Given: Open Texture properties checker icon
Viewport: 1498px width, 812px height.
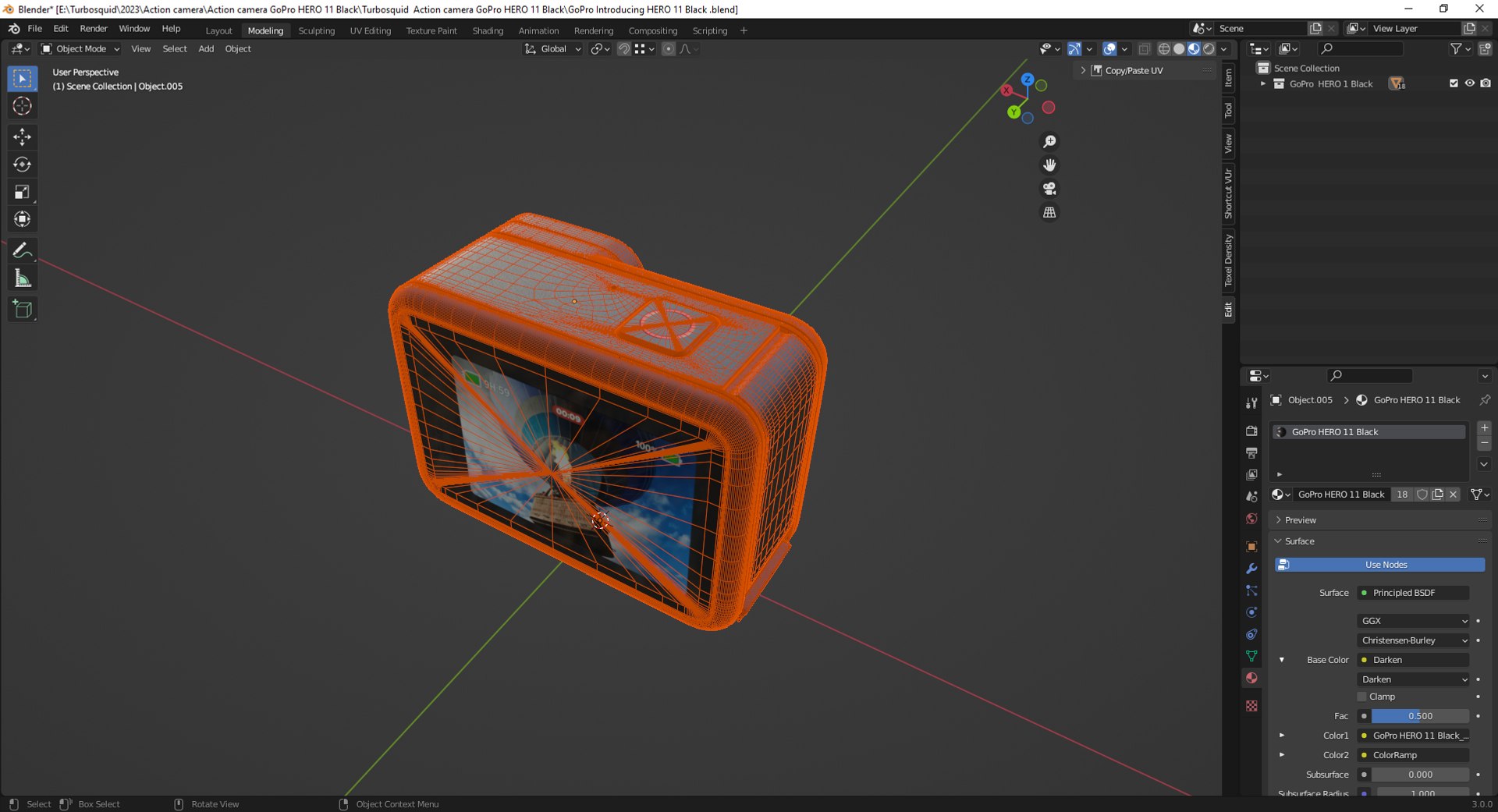Looking at the screenshot, I should (1251, 706).
